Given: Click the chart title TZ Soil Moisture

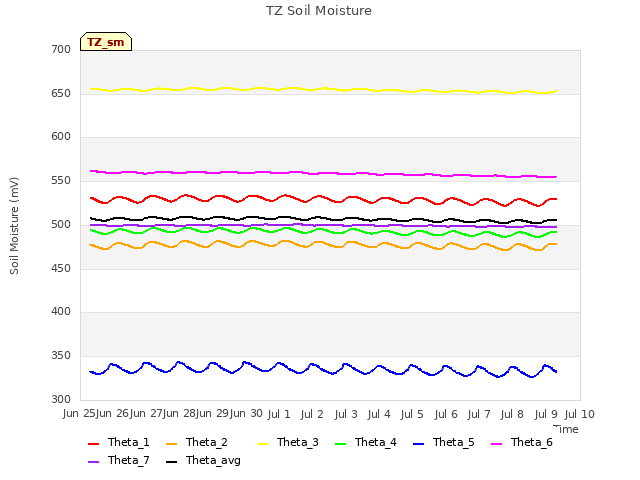Looking at the screenshot, I should [x=319, y=11].
